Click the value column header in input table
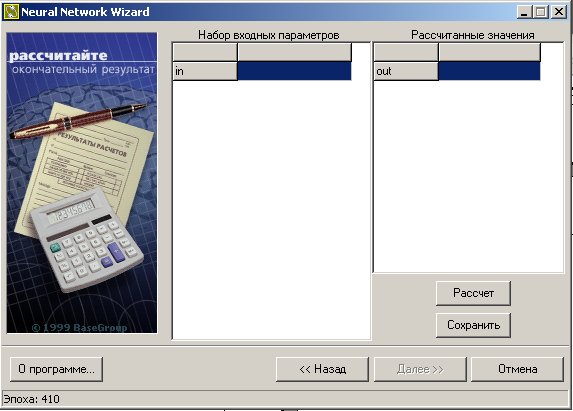This screenshot has height=411, width=573. tap(294, 52)
